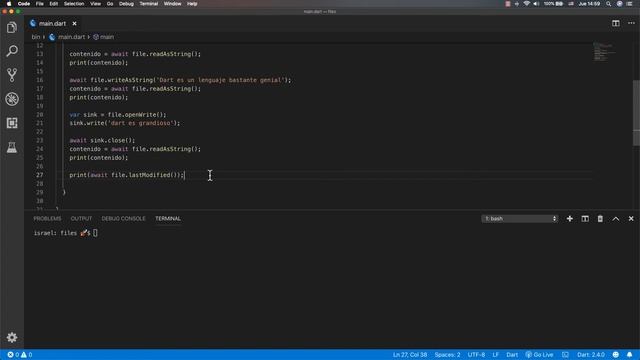Open the Apple menu

click(x=9, y=4)
